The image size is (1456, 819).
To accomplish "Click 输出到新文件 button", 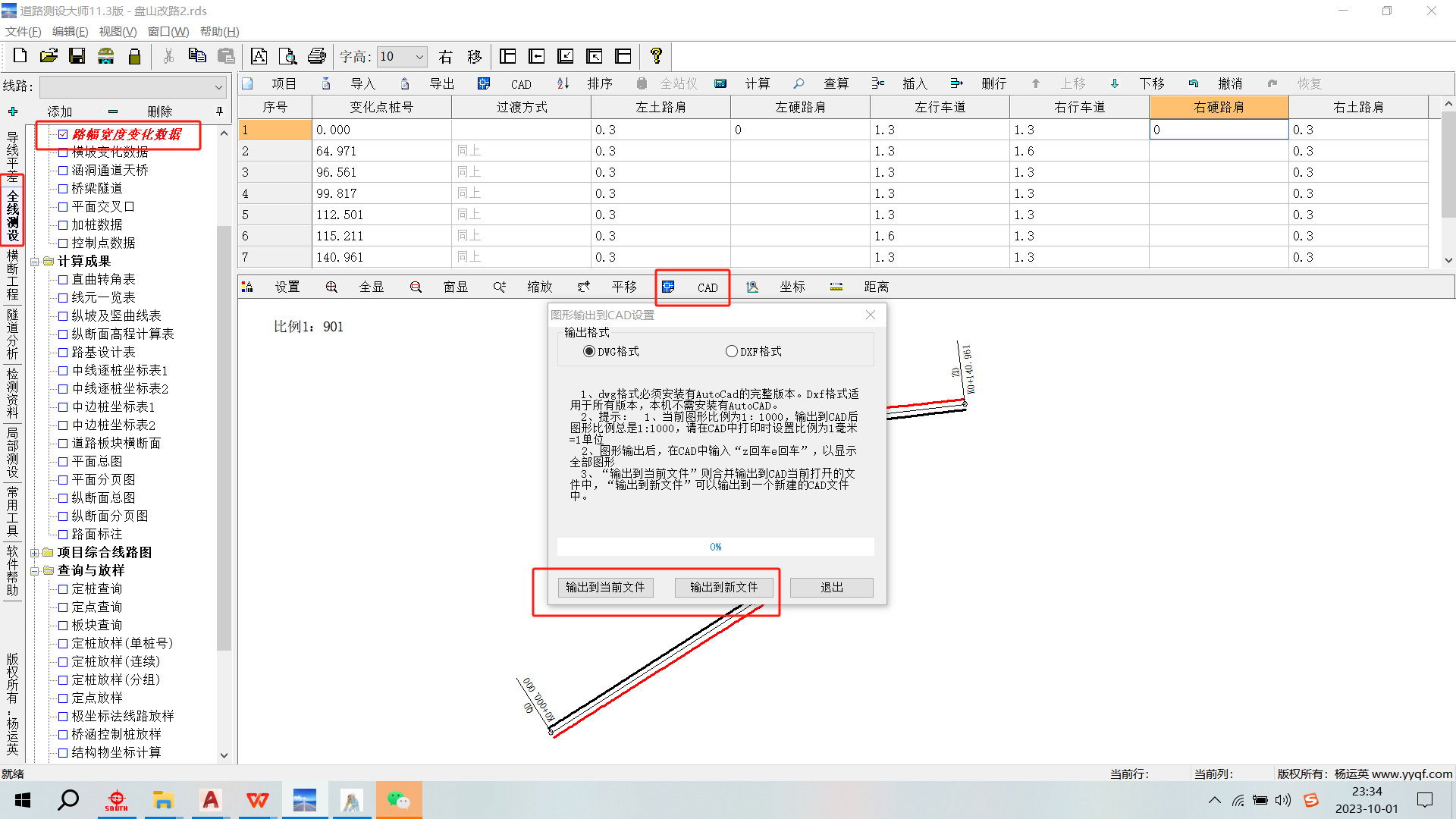I will [x=723, y=587].
